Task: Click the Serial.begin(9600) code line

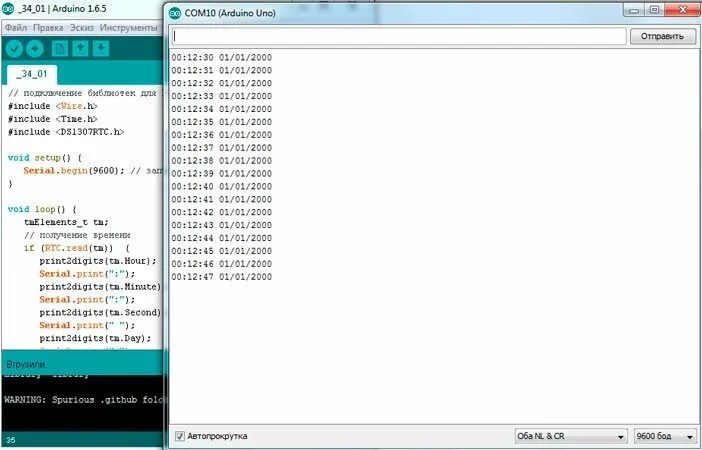Action: click(x=93, y=171)
